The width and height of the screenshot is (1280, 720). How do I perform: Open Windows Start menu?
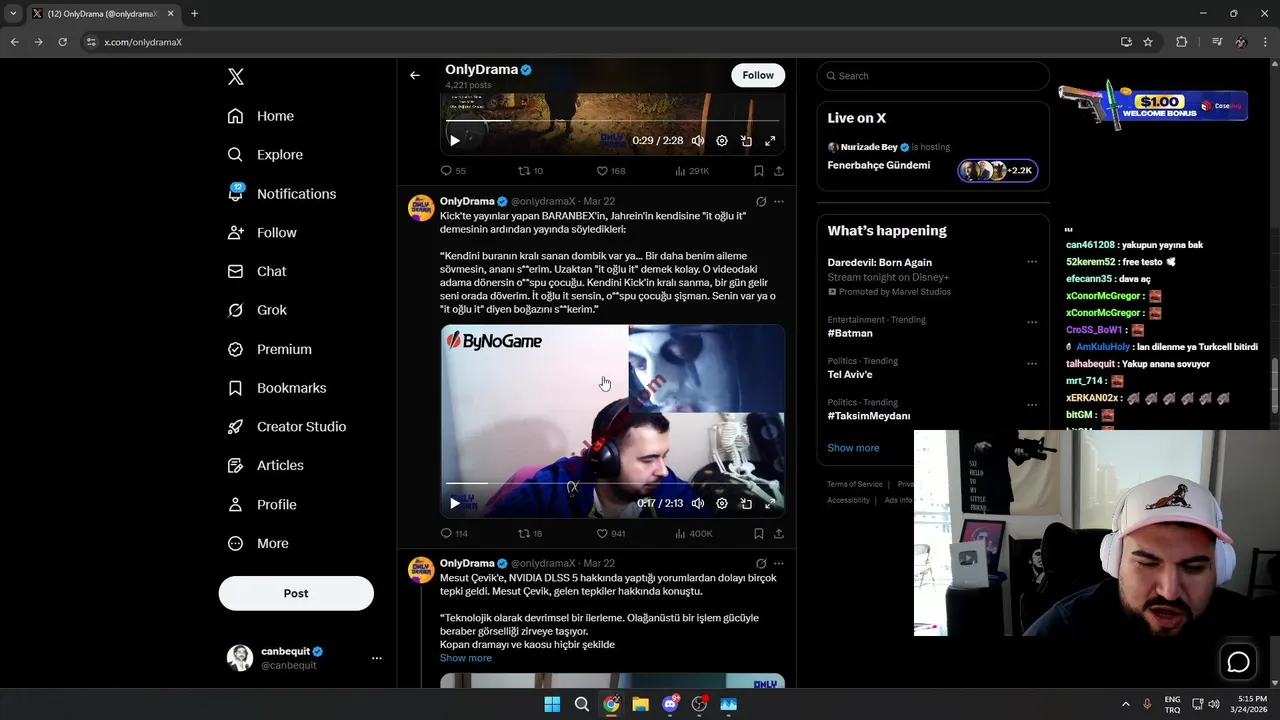click(x=552, y=704)
